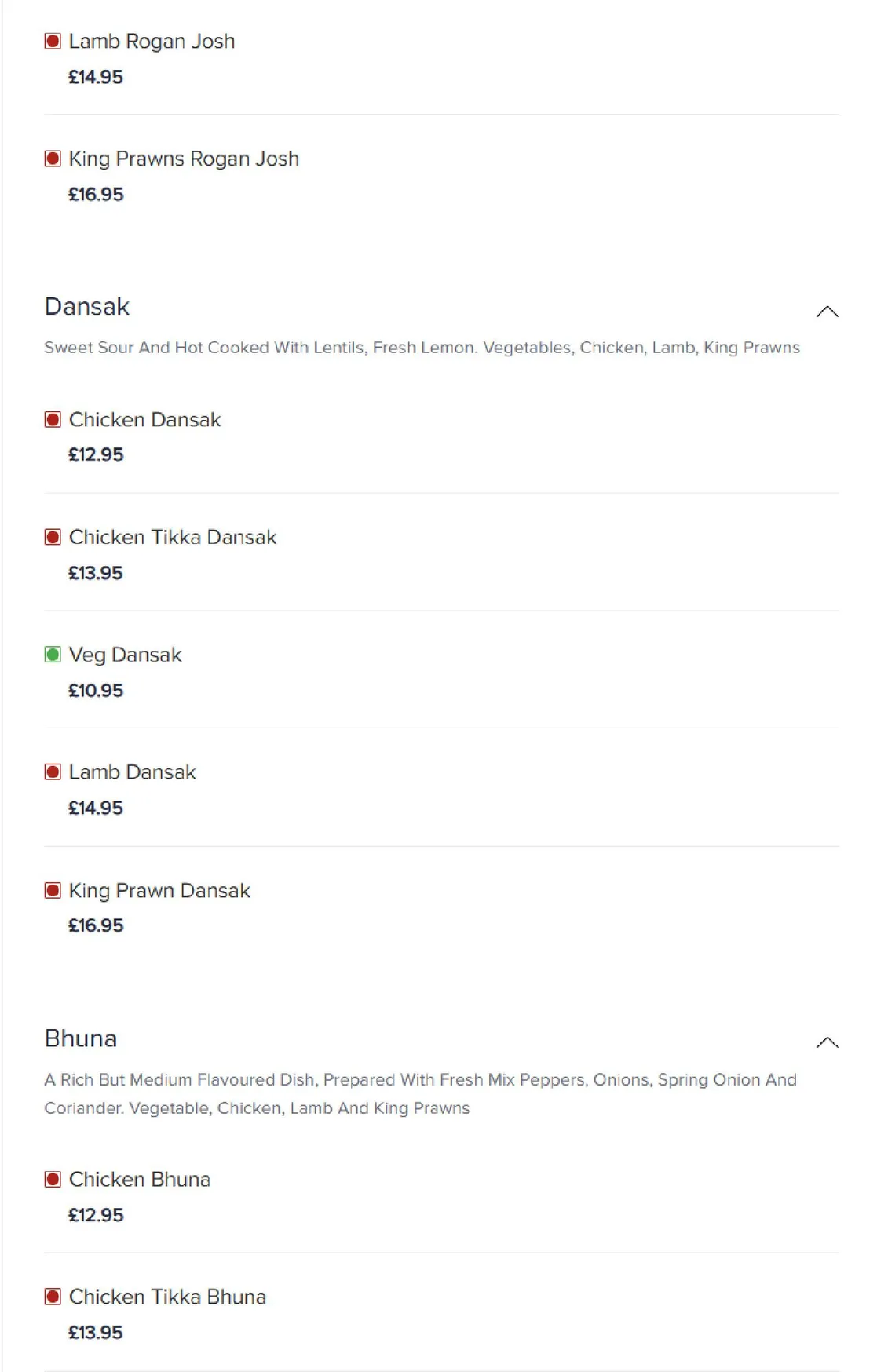Select the Dansak category heading

coord(86,306)
